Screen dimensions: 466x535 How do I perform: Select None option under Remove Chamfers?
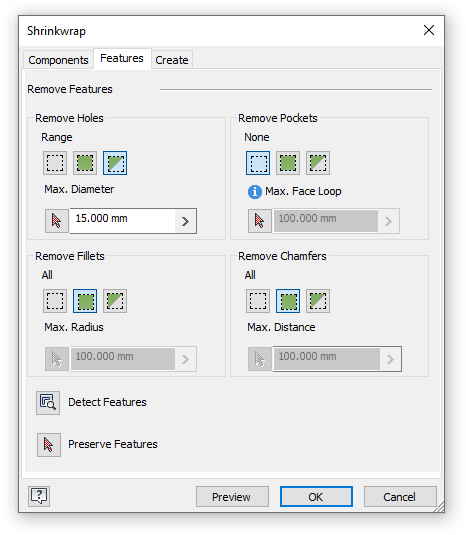click(258, 301)
